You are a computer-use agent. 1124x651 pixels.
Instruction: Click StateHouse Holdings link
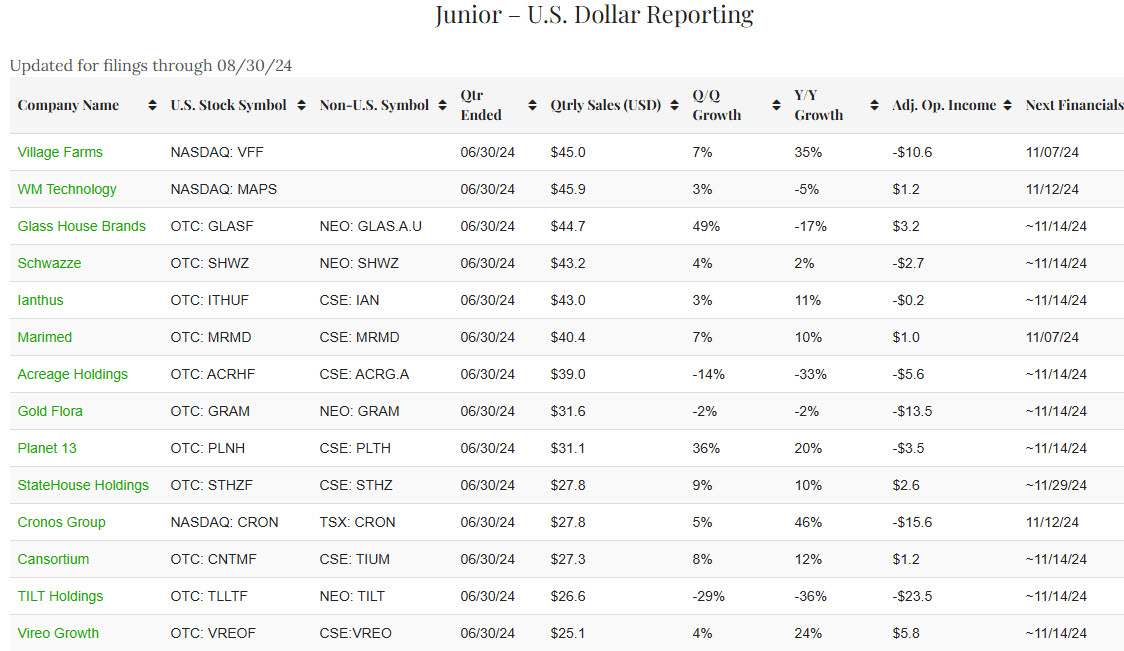coord(83,485)
